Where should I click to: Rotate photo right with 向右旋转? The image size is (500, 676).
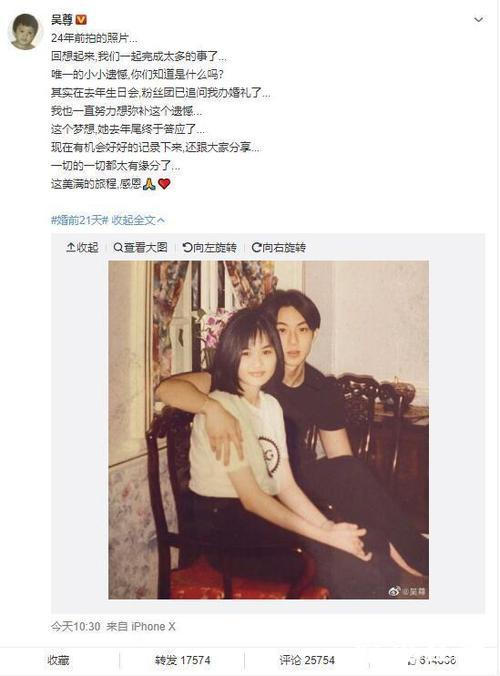[x=279, y=247]
